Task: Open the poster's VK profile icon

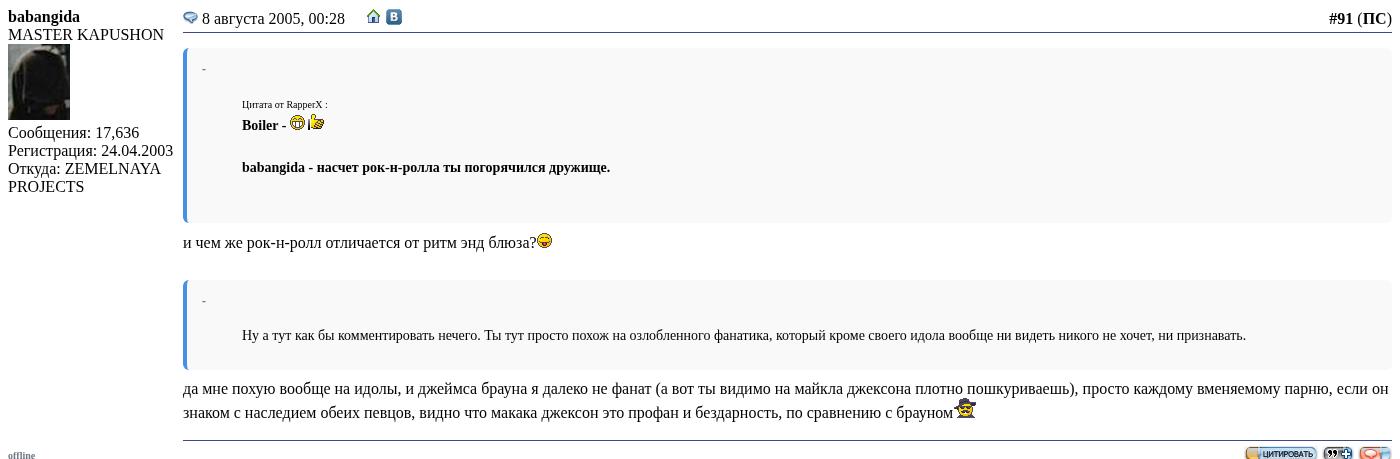Action: pyautogui.click(x=394, y=17)
